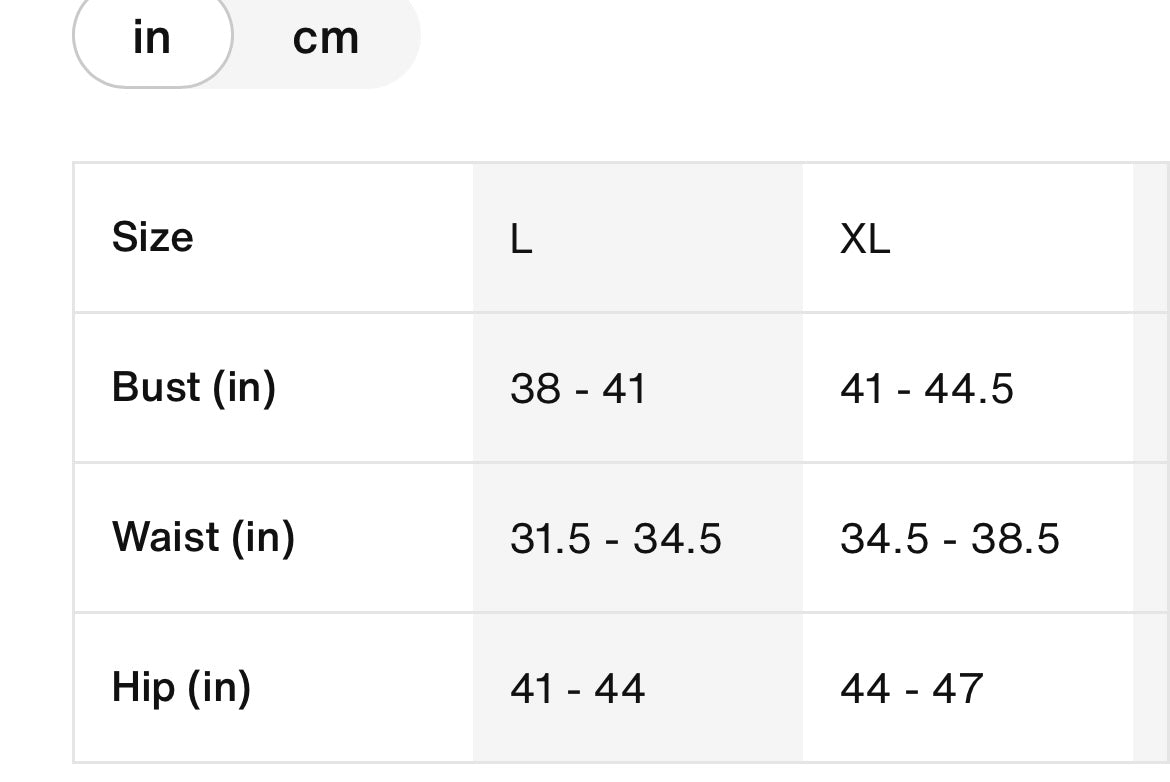Click the L waist range cell

pos(616,538)
